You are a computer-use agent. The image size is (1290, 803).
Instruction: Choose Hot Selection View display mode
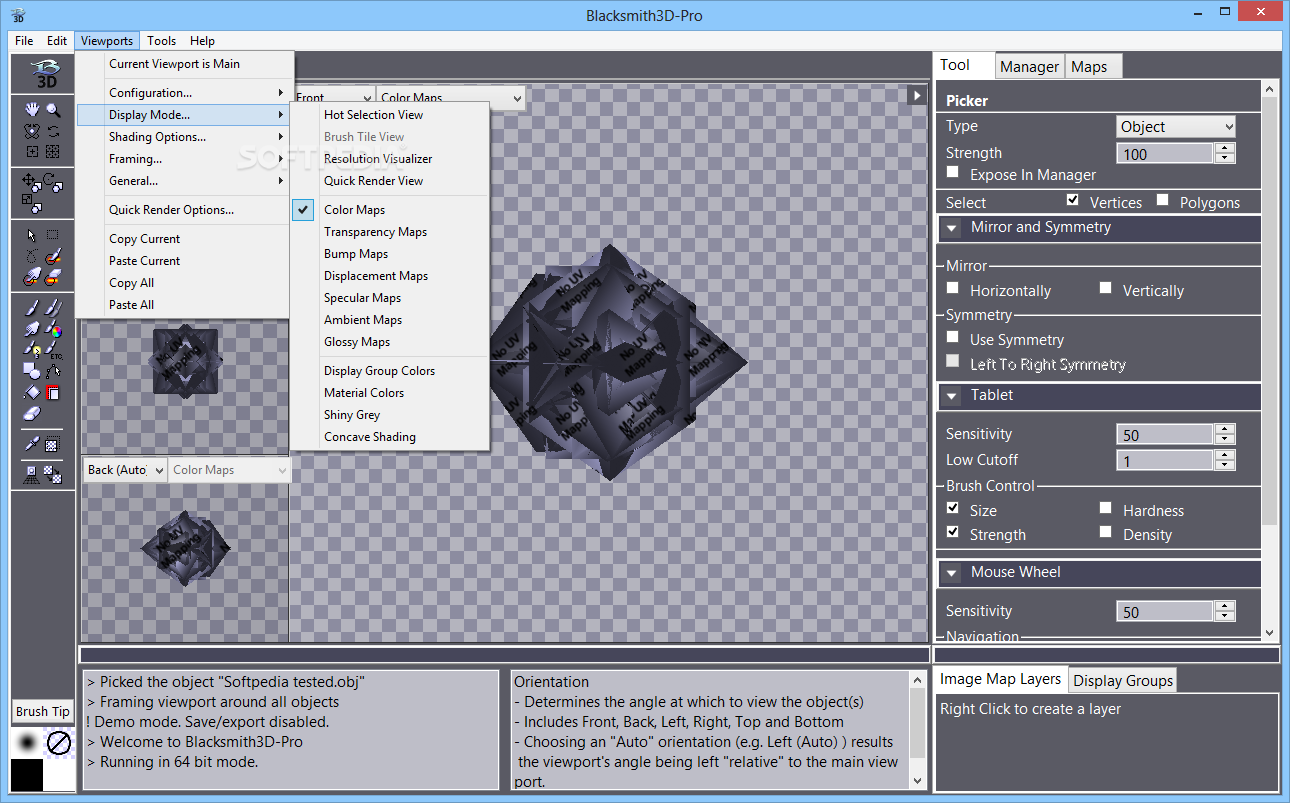pyautogui.click(x=390, y=115)
